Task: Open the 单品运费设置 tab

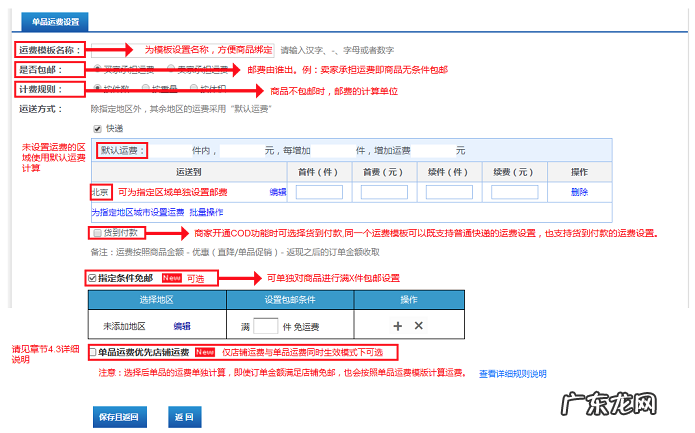Action: click(55, 22)
